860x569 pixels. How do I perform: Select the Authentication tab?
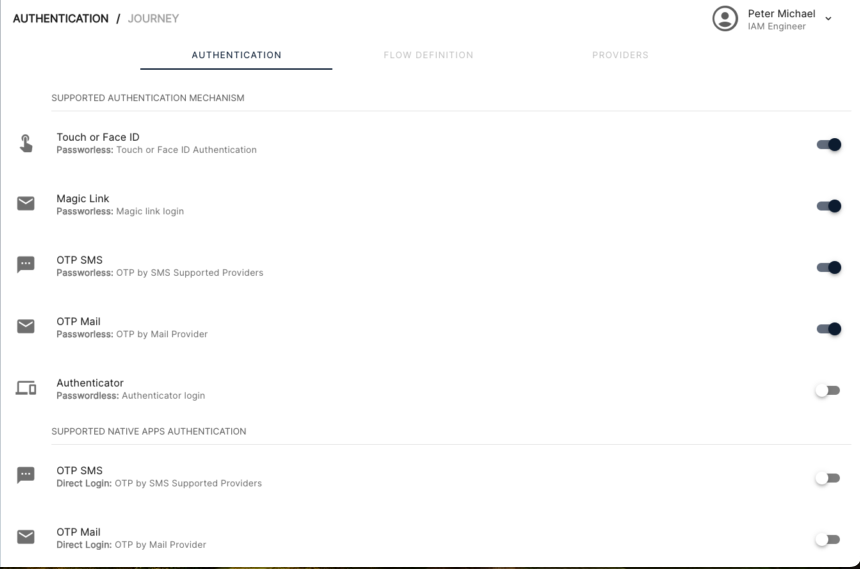pyautogui.click(x=236, y=55)
